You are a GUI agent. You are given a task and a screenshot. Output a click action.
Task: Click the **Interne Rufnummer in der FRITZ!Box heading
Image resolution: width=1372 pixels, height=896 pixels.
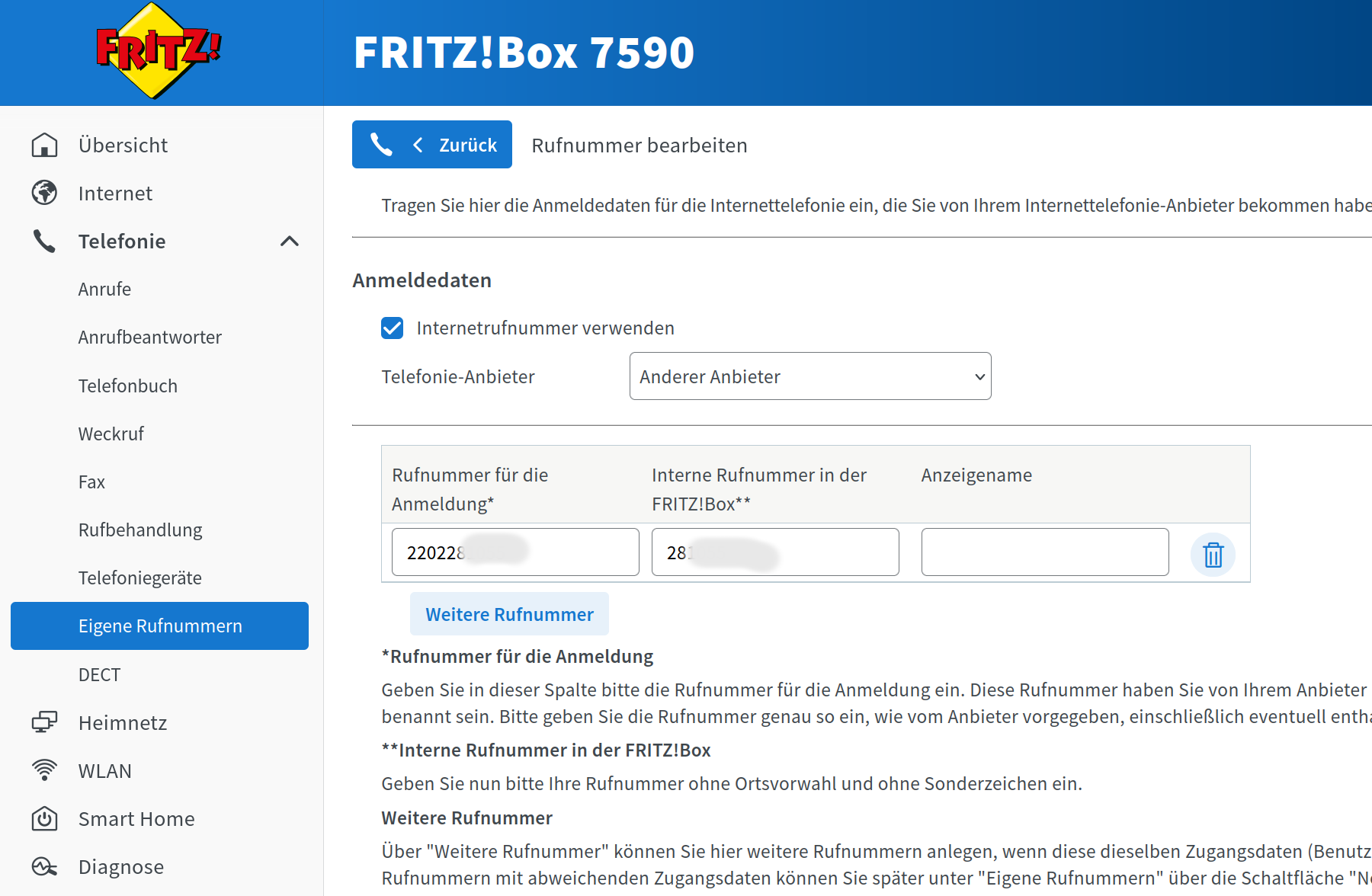point(546,750)
